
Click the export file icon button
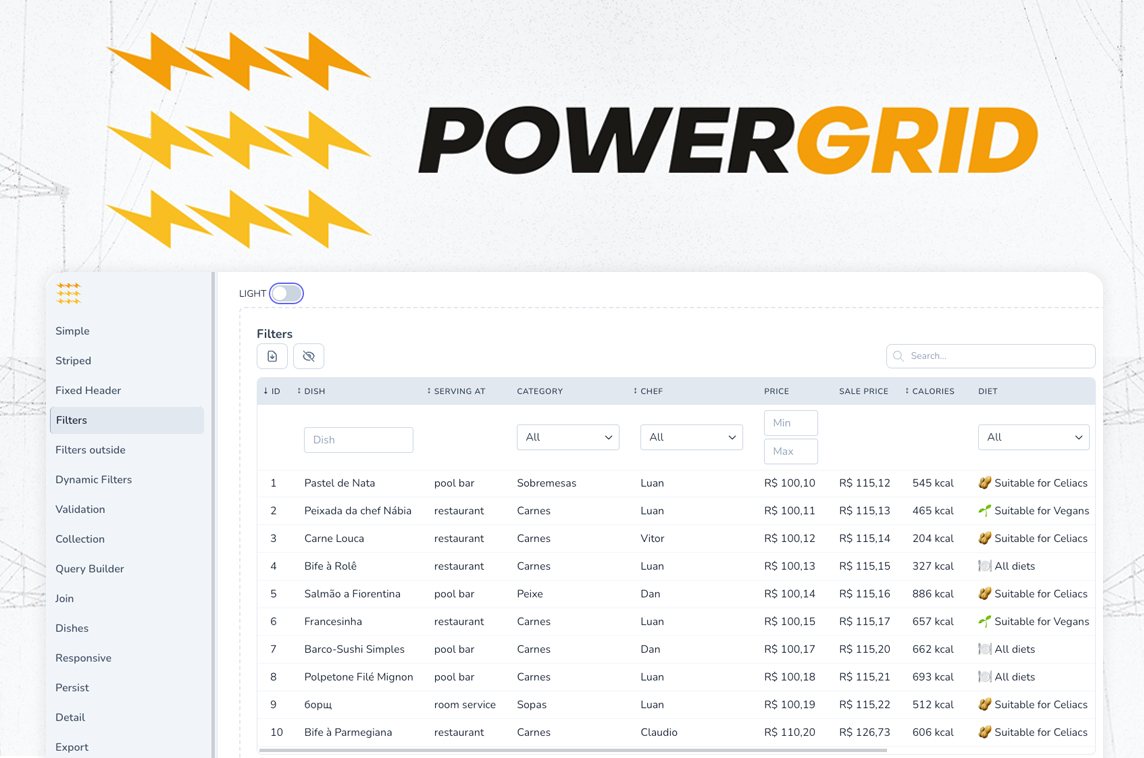[x=272, y=356]
